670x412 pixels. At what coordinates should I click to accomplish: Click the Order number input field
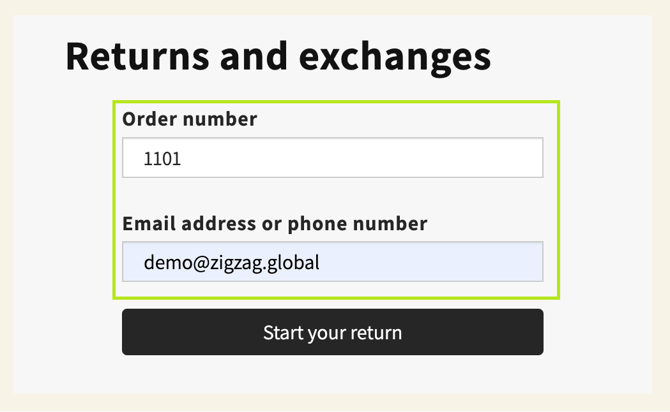(x=332, y=158)
